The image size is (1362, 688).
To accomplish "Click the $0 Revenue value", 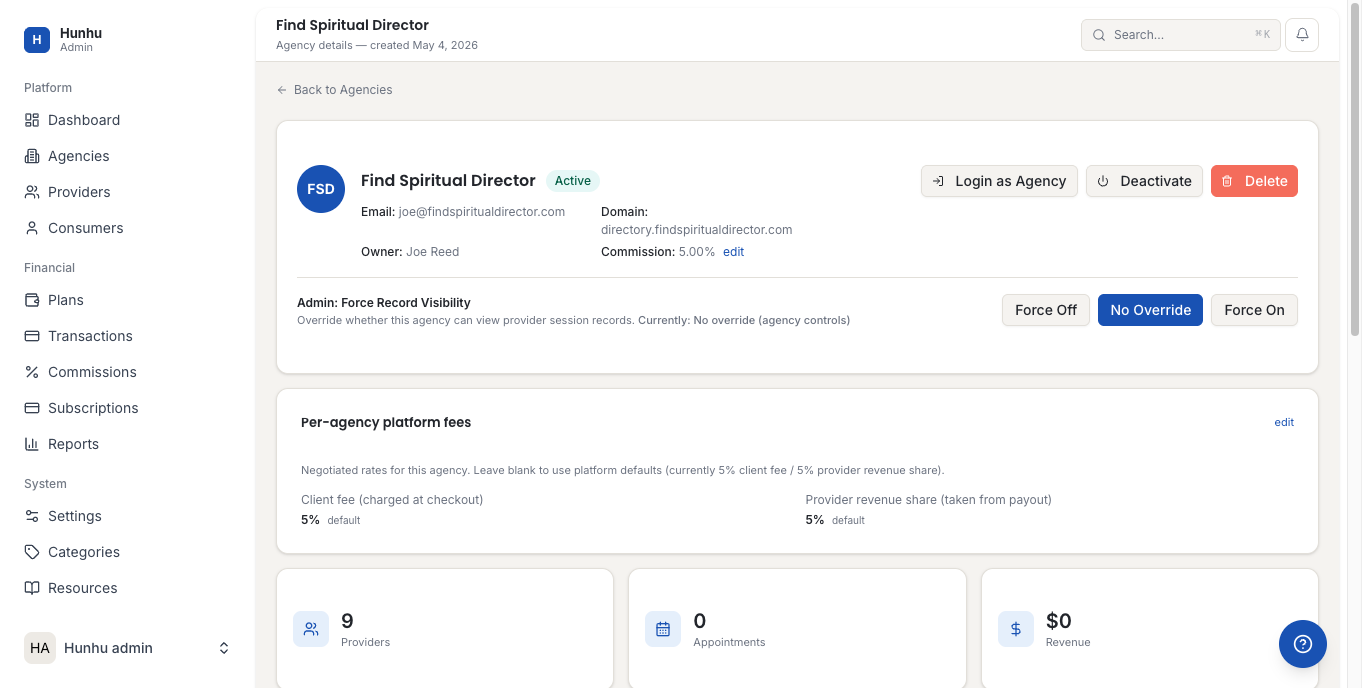I will coord(1059,621).
